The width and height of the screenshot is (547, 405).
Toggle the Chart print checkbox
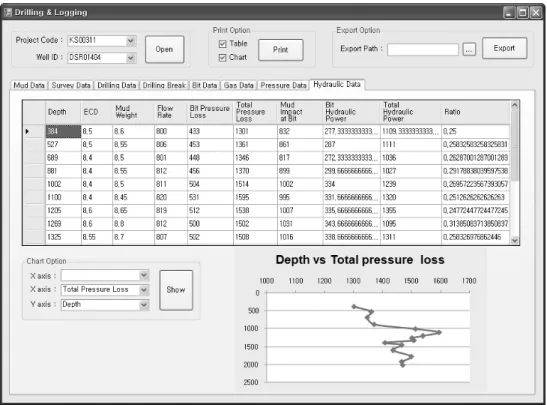click(222, 58)
